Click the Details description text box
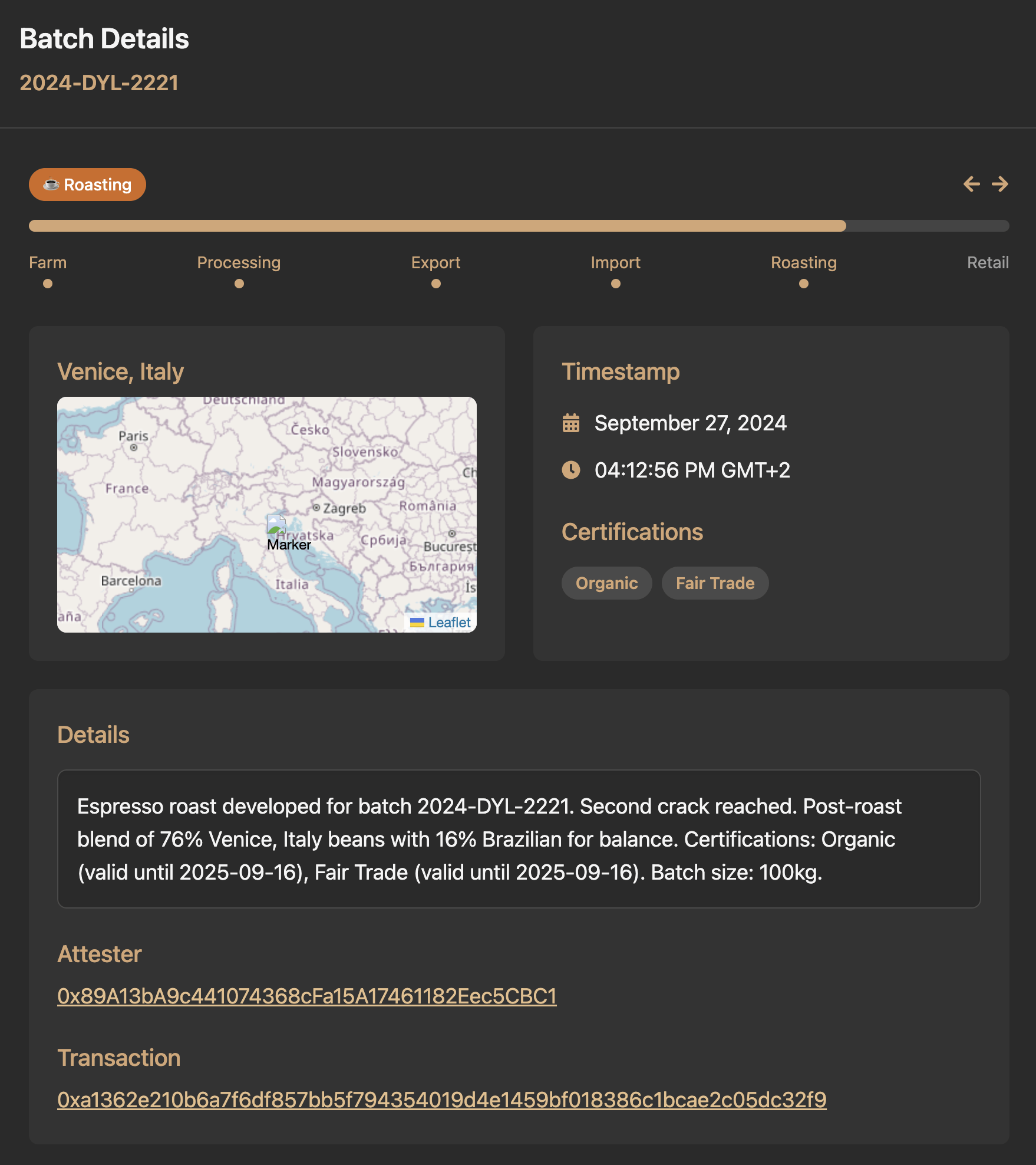Image resolution: width=1036 pixels, height=1165 pixels. (x=519, y=839)
